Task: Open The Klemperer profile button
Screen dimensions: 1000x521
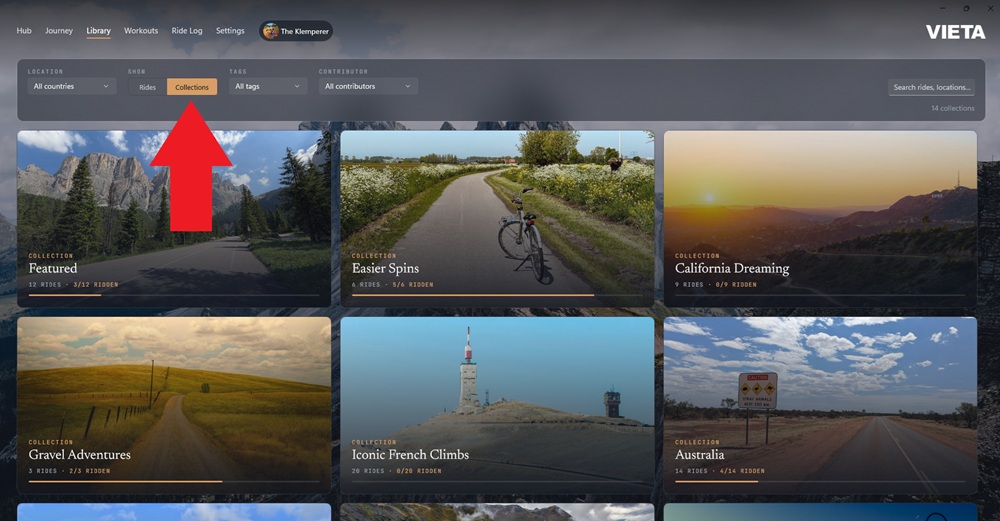Action: coord(296,31)
